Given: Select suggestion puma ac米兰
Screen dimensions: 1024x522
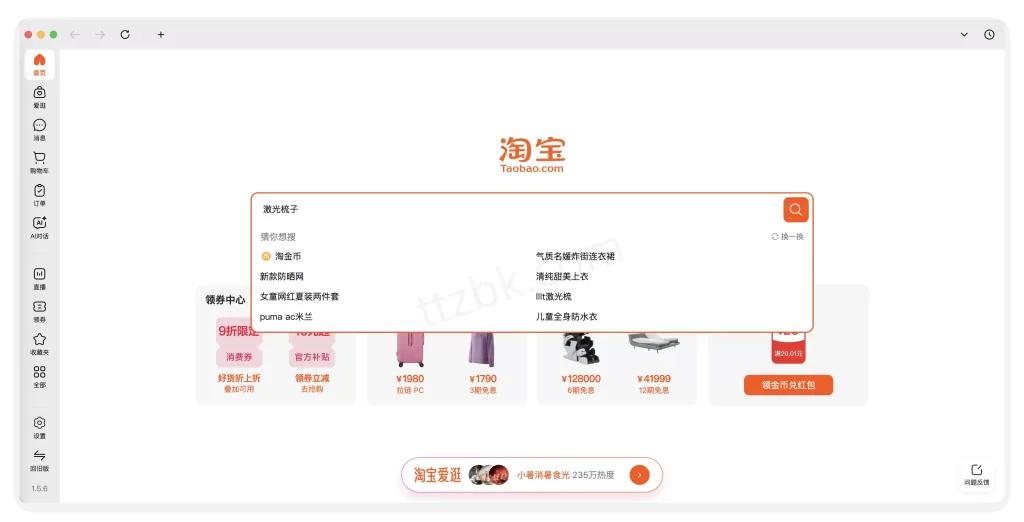Looking at the screenshot, I should point(286,317).
